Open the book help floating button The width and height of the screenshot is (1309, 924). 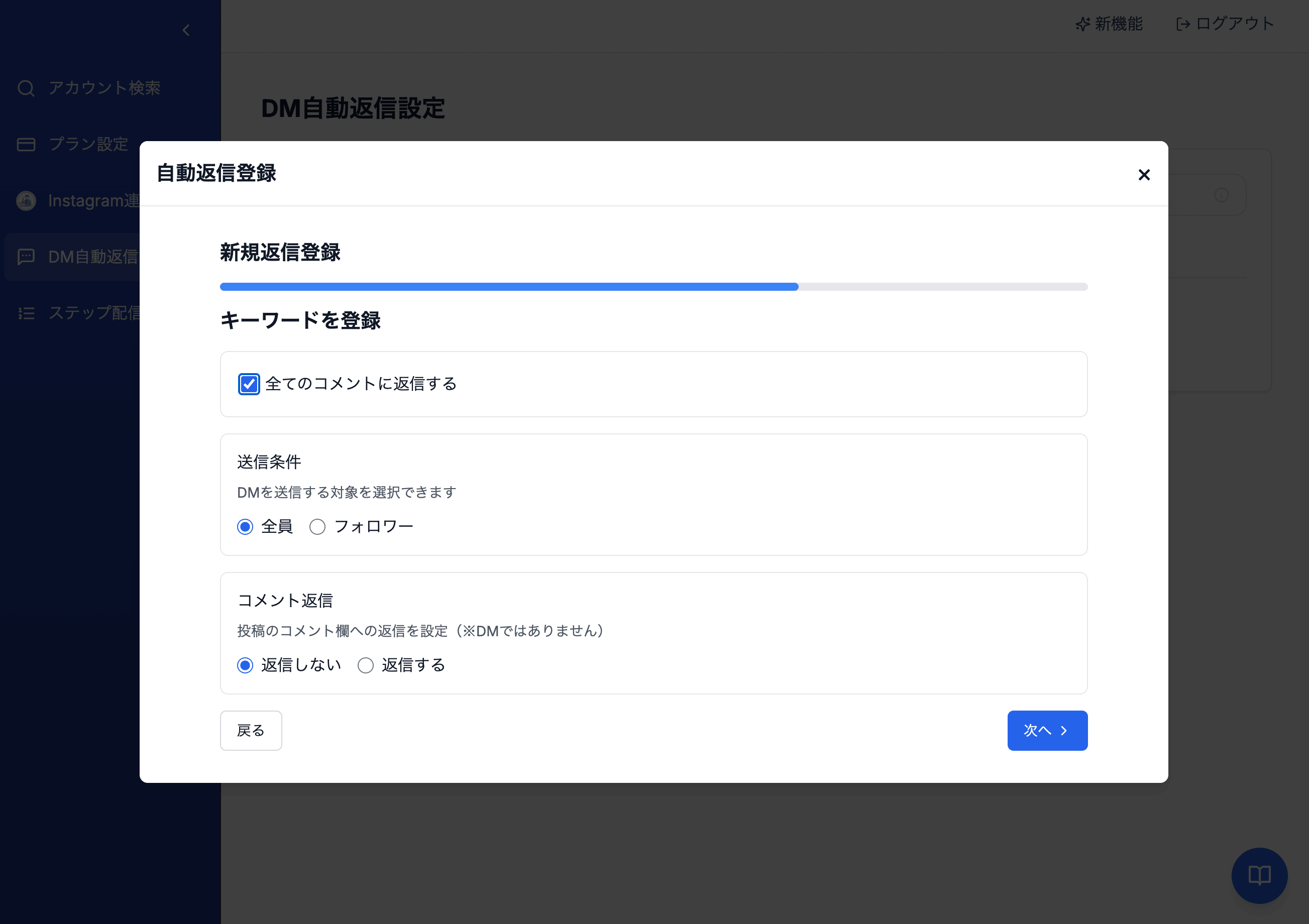(1259, 875)
